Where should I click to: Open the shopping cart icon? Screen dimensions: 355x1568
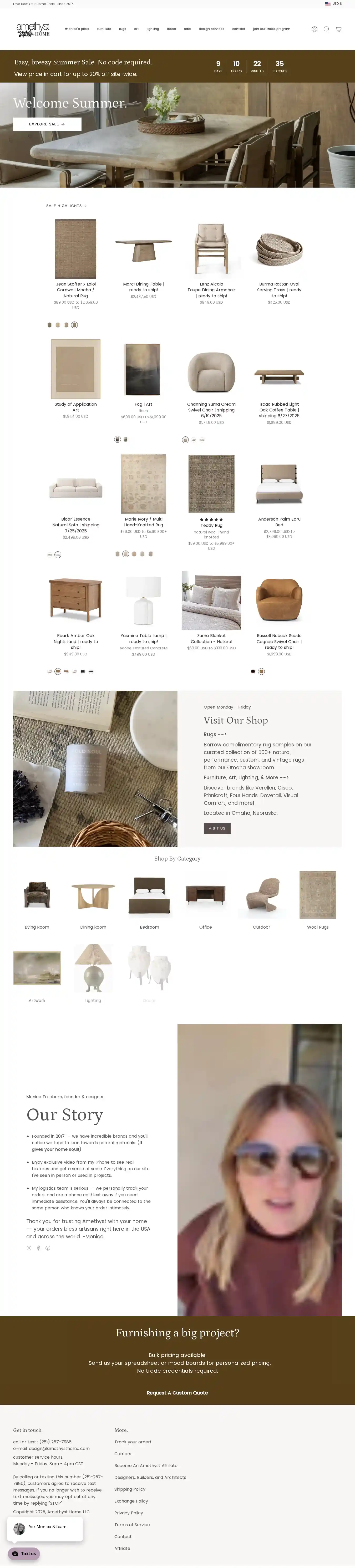(338, 29)
